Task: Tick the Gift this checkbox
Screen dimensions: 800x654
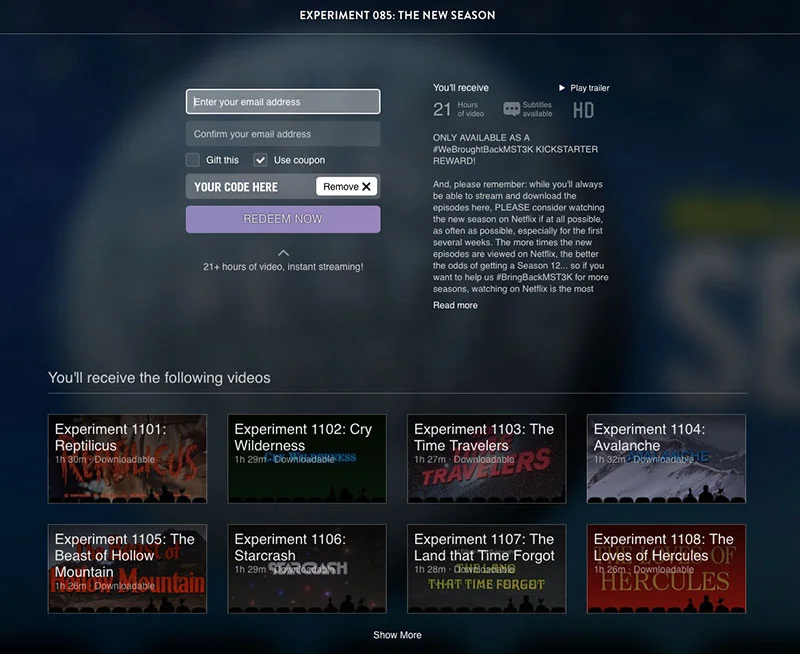Action: click(192, 160)
